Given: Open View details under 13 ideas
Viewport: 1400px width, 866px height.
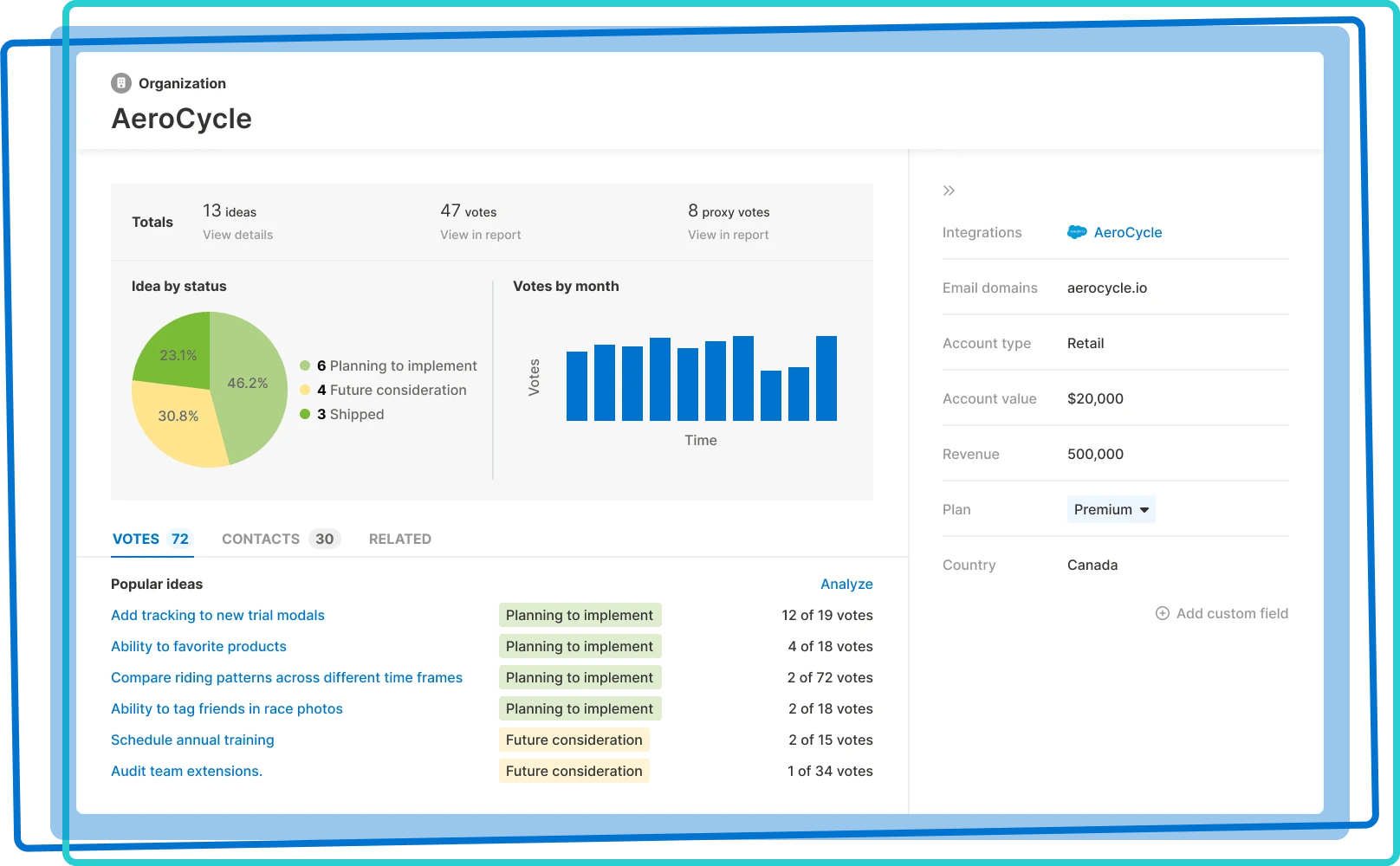Looking at the screenshot, I should (x=238, y=235).
